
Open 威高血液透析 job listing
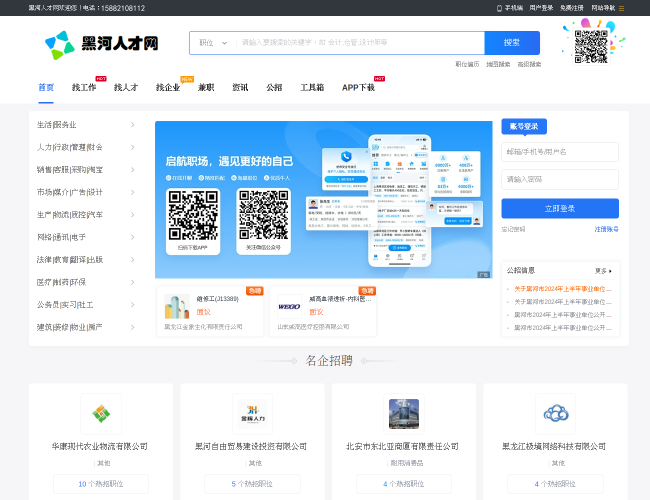click(340, 299)
